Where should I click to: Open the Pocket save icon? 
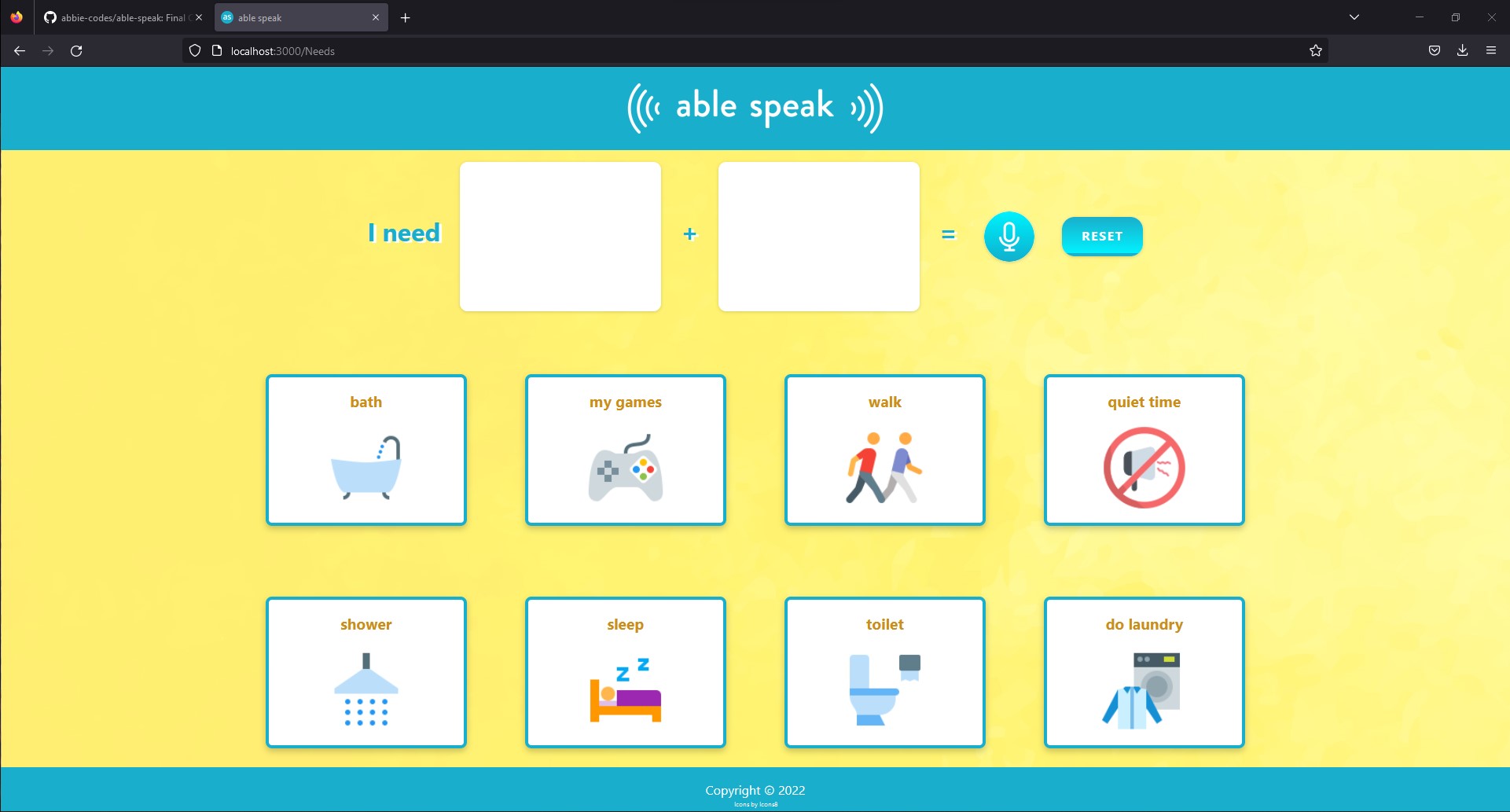[x=1435, y=51]
